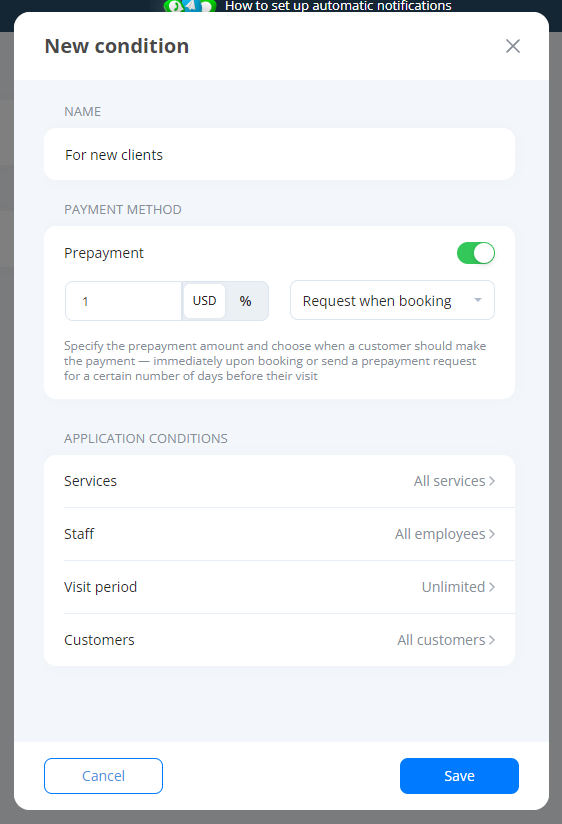This screenshot has width=562, height=824.
Task: Click the prepayment amount field
Action: point(124,301)
